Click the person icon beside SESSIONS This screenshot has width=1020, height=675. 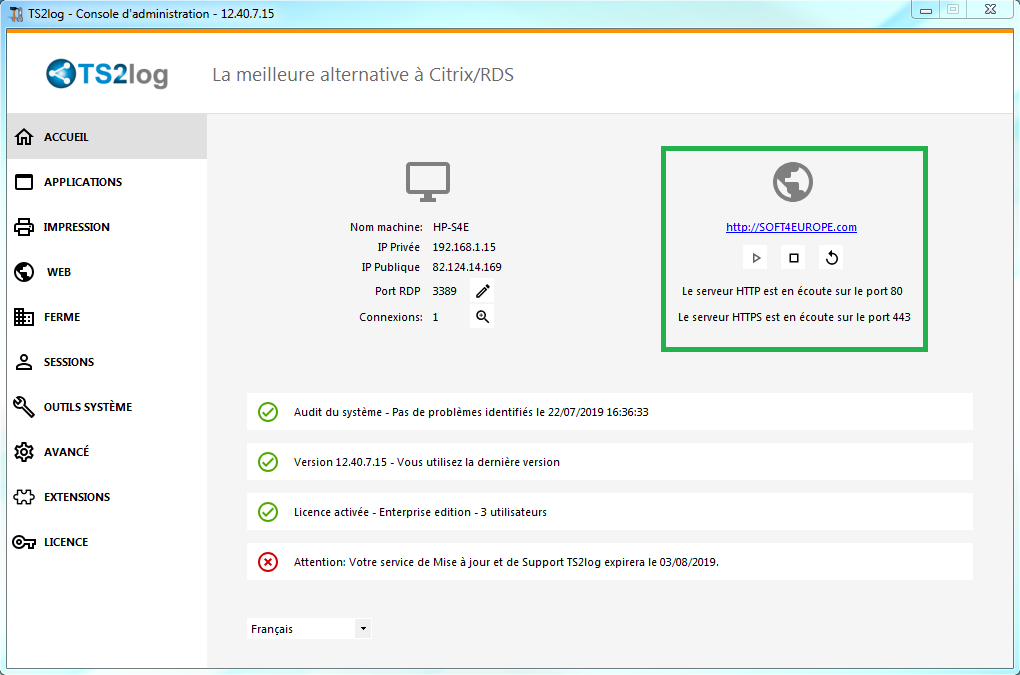[x=24, y=362]
